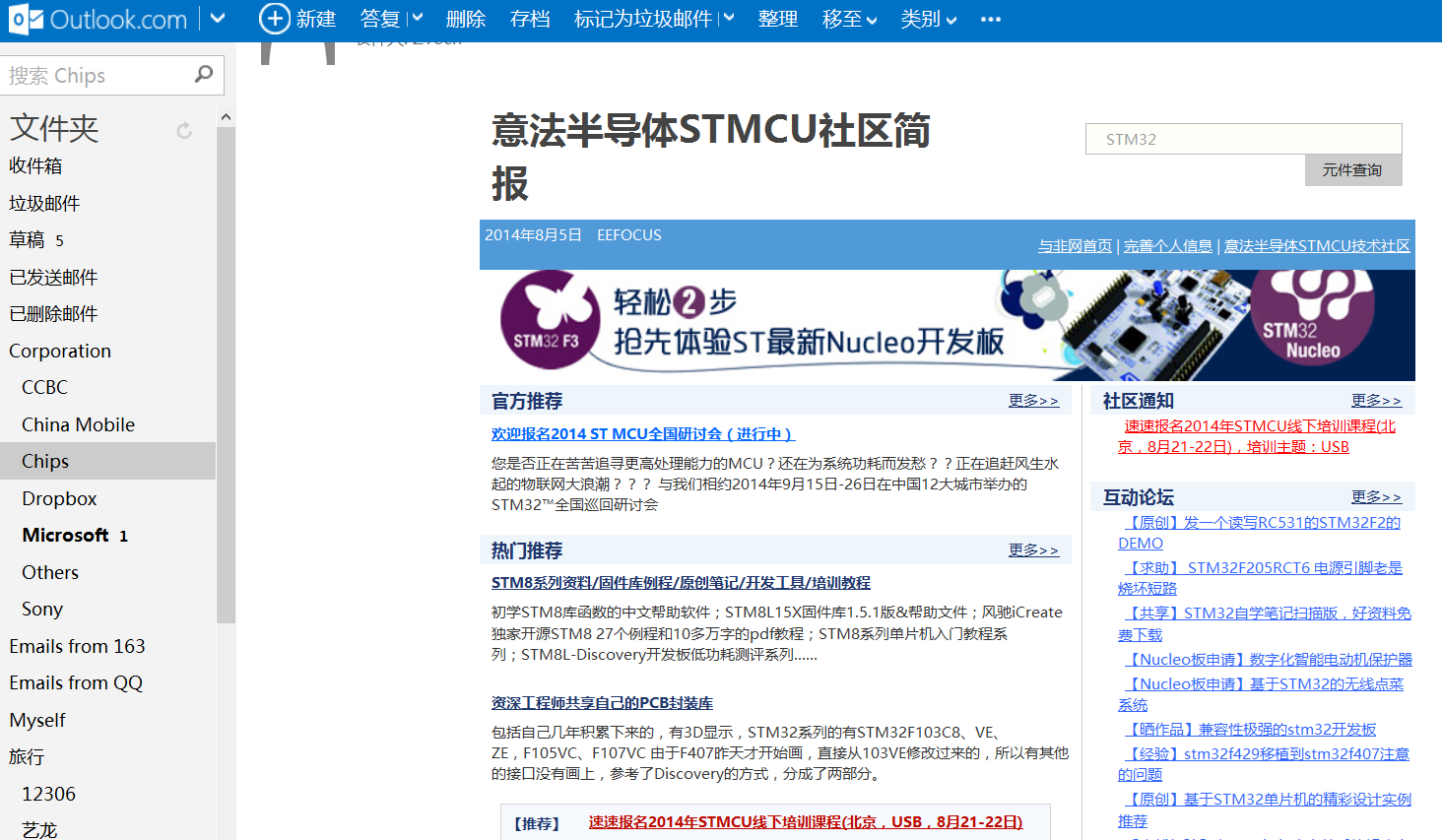Open the 【原创】读写RC531的STM32F2 DEMO post
The height and width of the screenshot is (840, 1442).
click(x=1259, y=533)
